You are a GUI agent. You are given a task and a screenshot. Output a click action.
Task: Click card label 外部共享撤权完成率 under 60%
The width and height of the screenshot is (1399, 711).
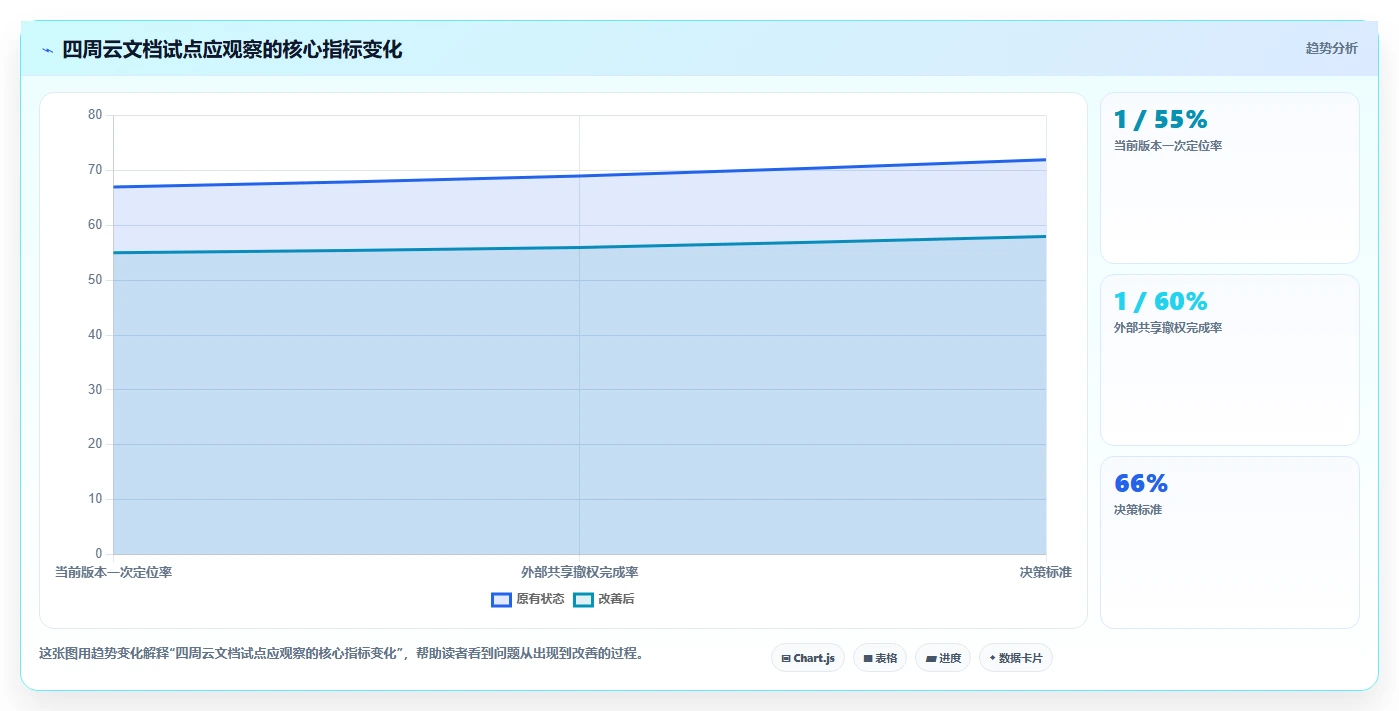(x=1168, y=328)
